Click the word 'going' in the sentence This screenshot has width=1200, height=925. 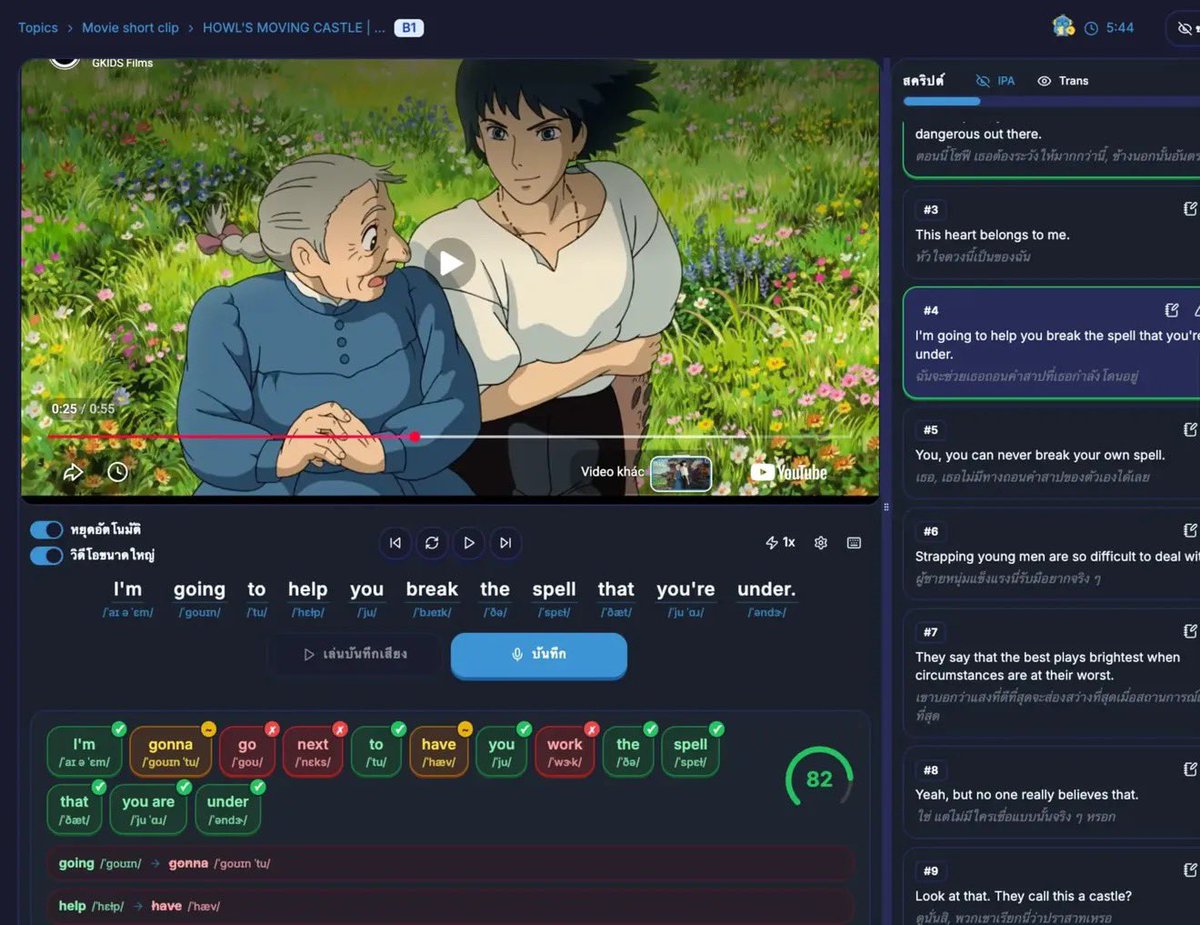[x=199, y=589]
